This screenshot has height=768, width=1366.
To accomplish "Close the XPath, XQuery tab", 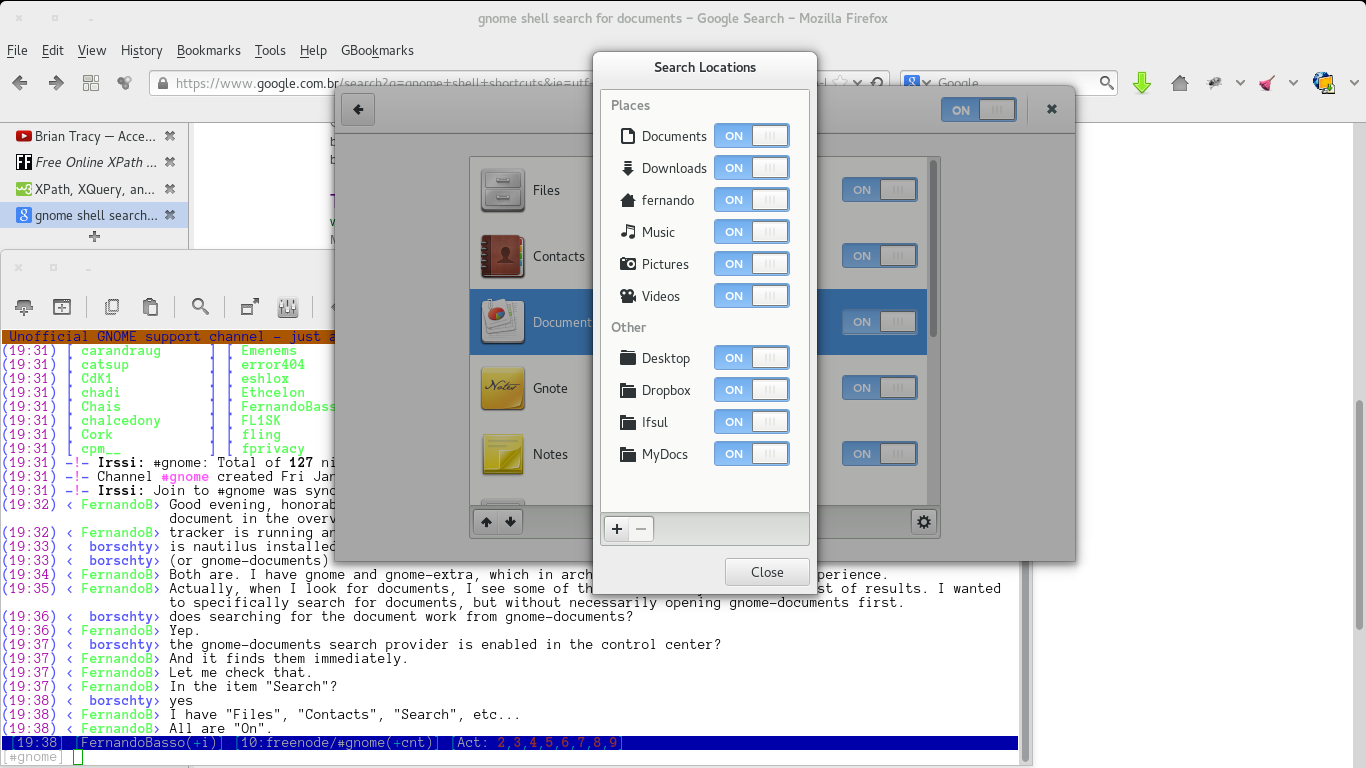I will click(x=170, y=189).
